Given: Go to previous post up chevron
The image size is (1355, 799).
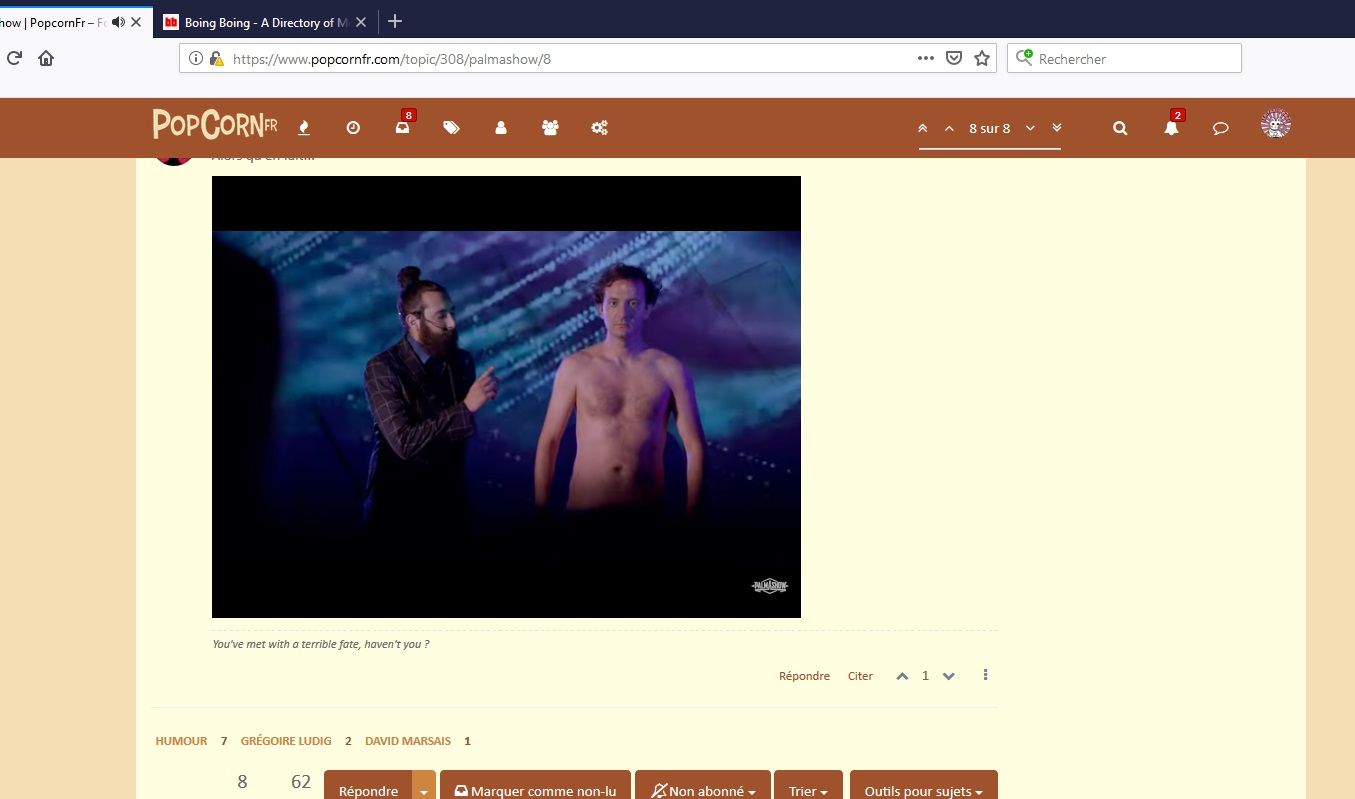Looking at the screenshot, I should tap(949, 128).
